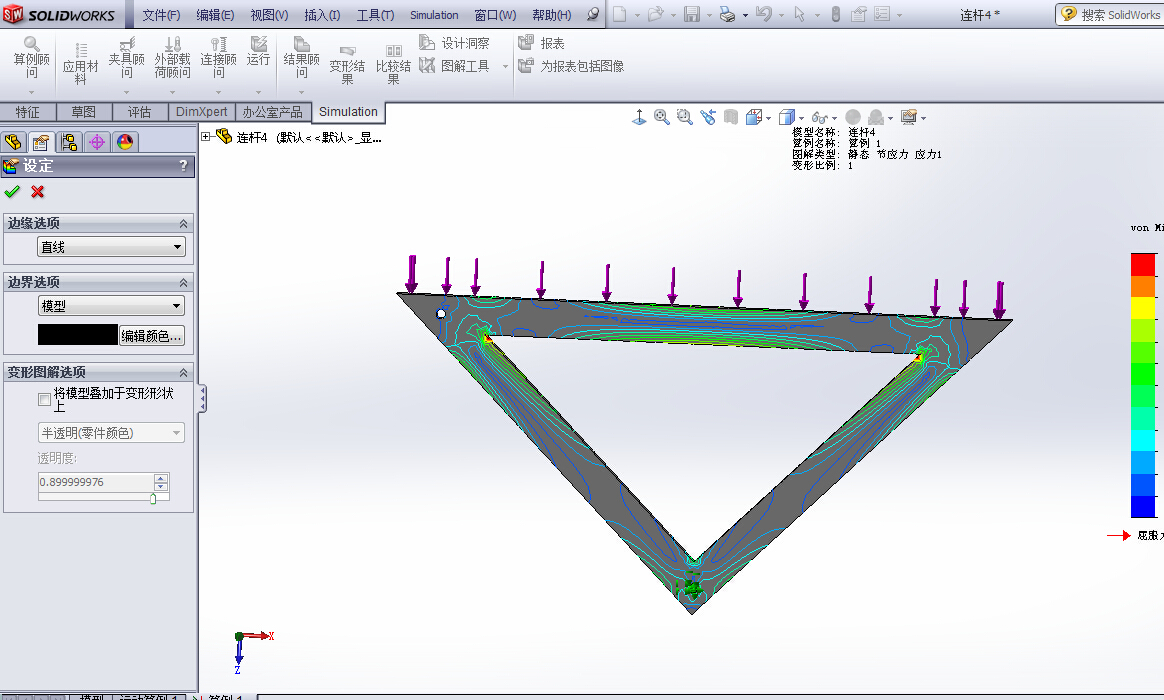The image size is (1164, 700).
Task: Click the red X to cancel settings
Action: tap(38, 192)
